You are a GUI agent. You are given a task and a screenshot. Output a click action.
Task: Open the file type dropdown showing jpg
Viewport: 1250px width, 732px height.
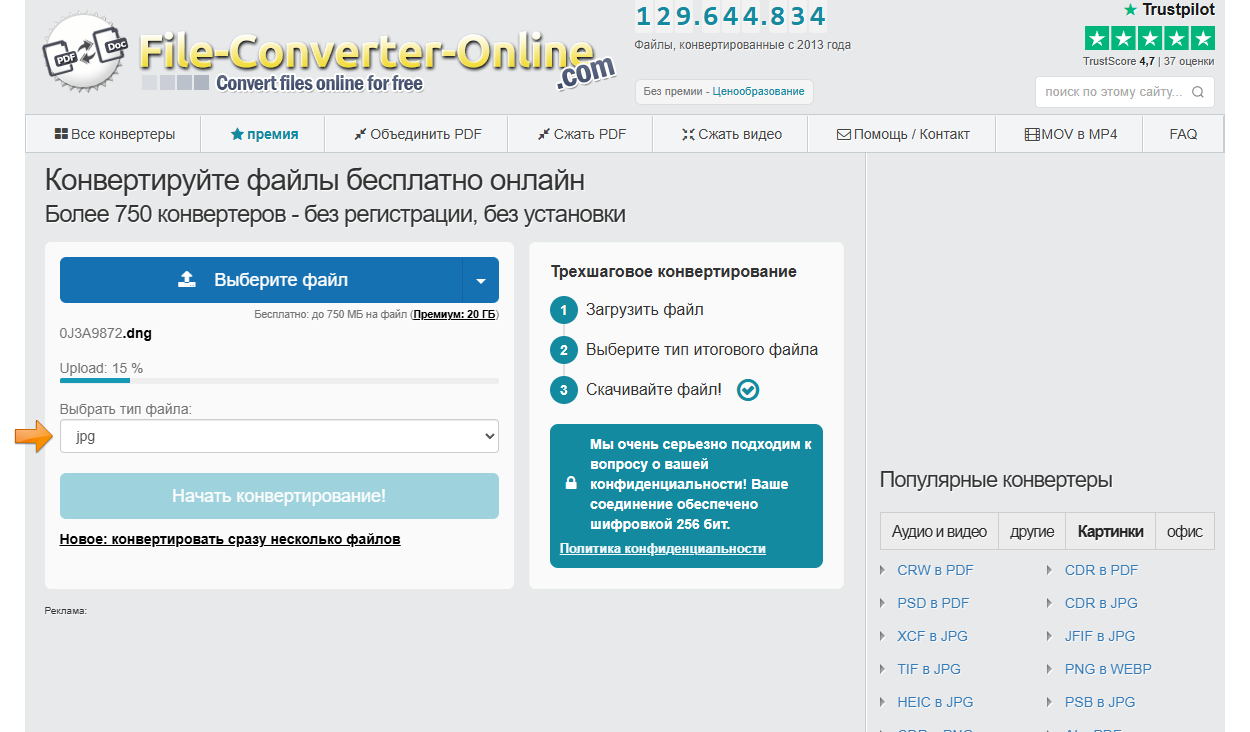(x=279, y=436)
